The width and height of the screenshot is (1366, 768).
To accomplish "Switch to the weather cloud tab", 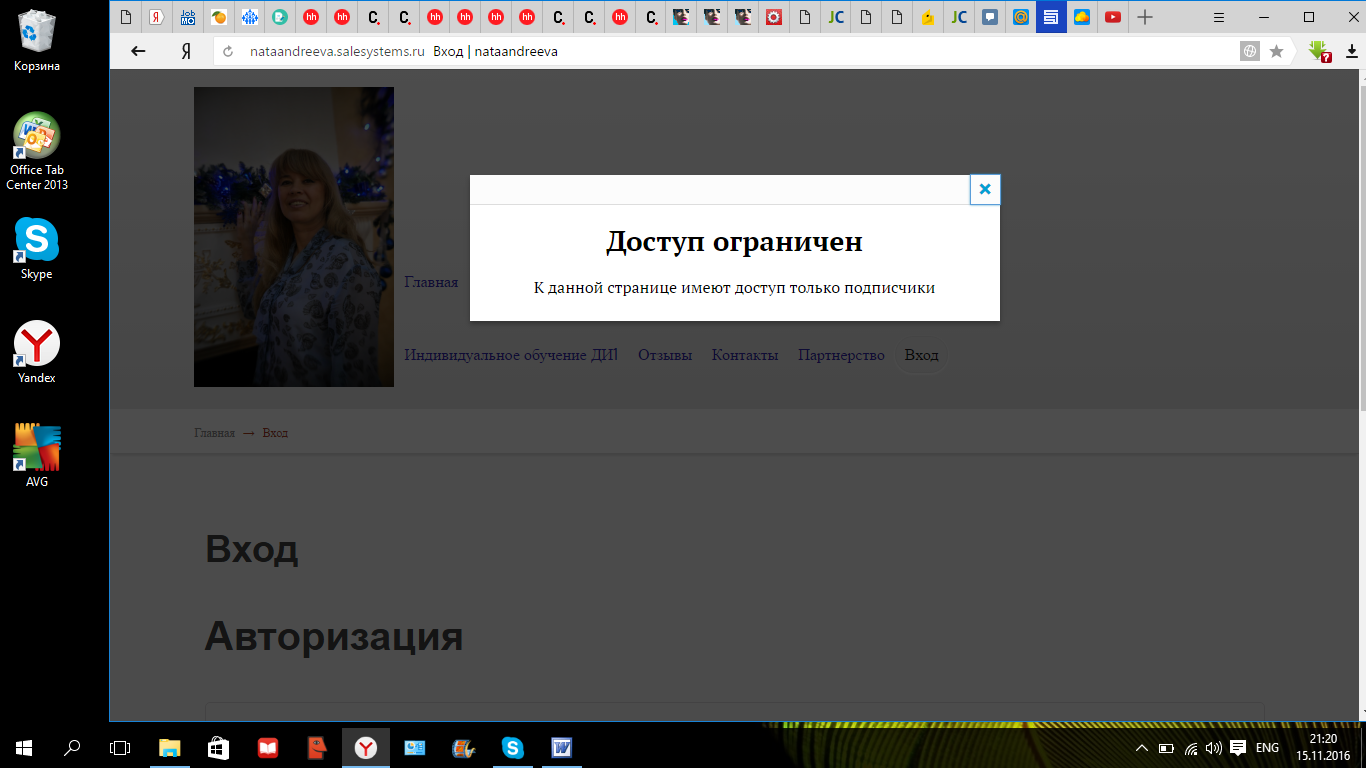I will pos(1081,17).
